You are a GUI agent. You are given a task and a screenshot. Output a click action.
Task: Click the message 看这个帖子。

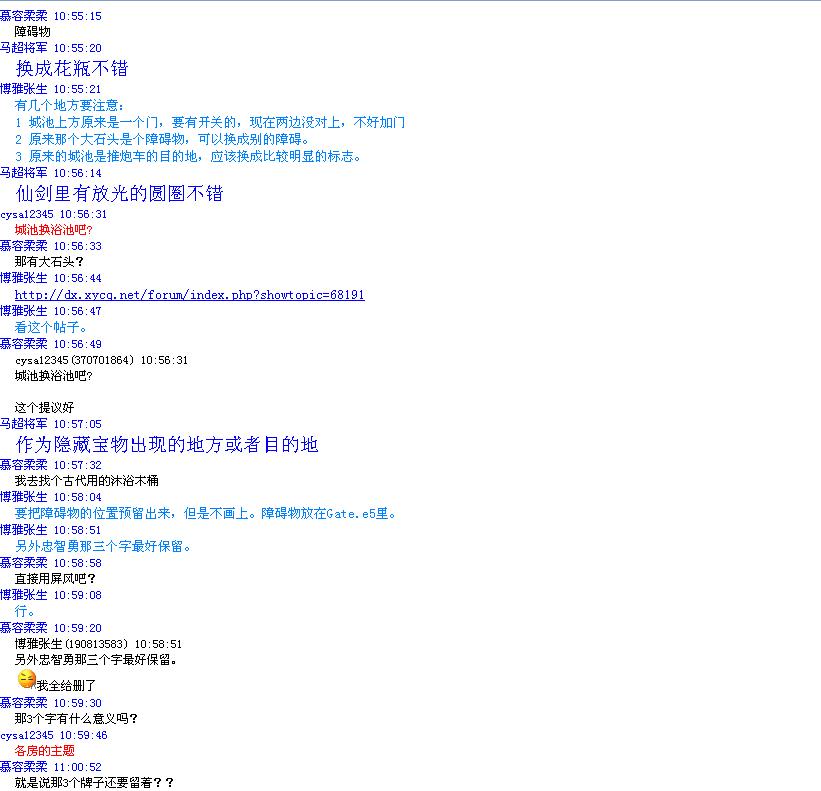click(51, 327)
